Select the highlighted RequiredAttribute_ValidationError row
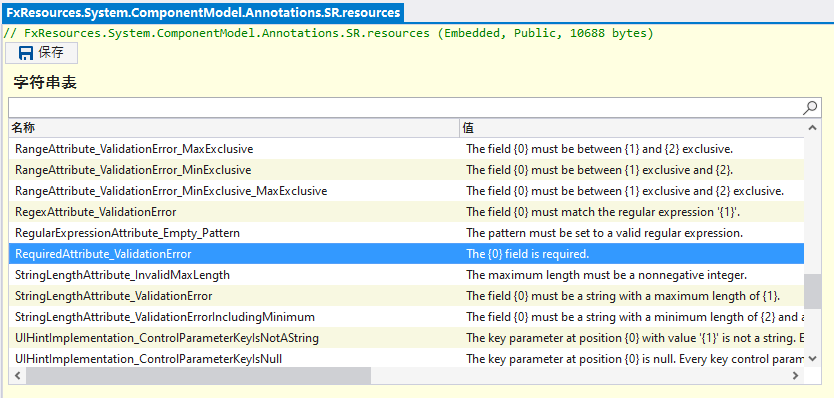 (x=406, y=254)
